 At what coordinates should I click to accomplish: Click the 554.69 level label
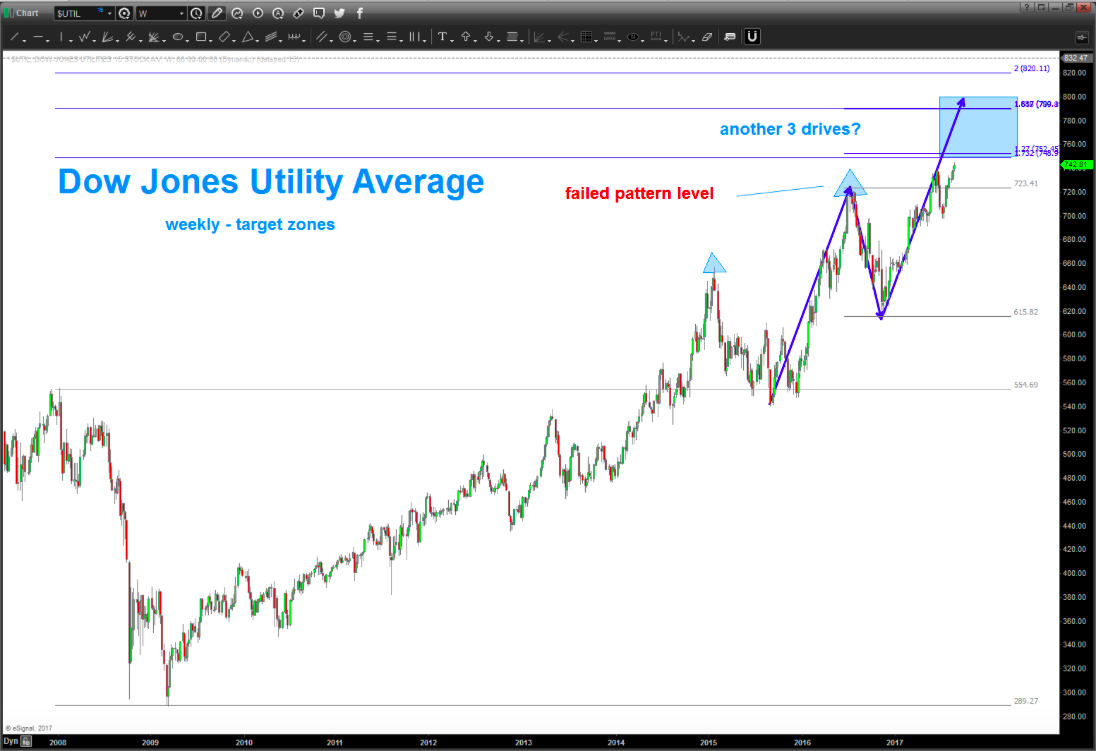coord(1025,385)
